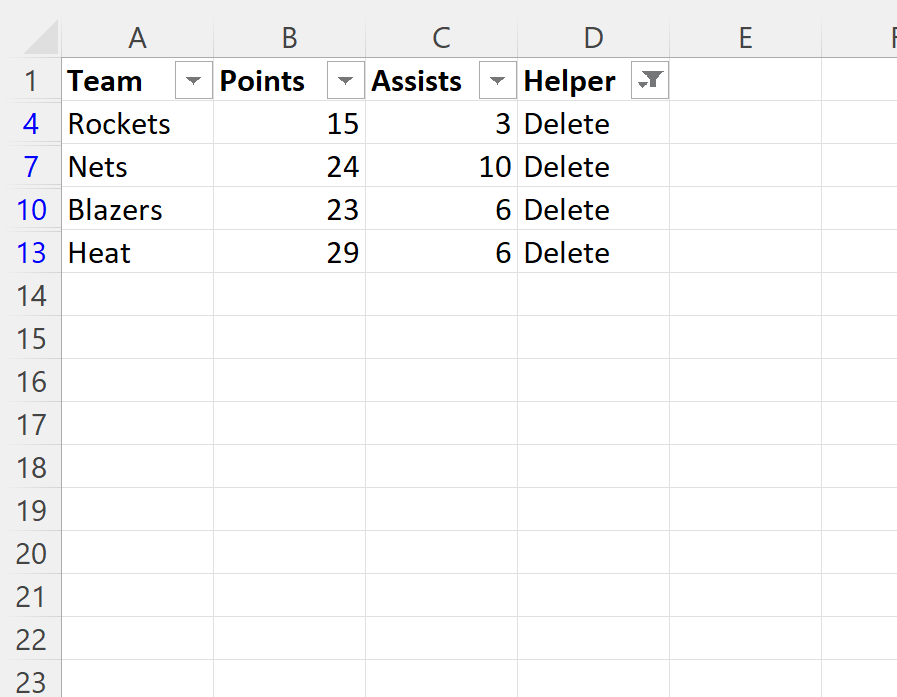Viewport: 897px width, 697px height.
Task: Select column B header
Action: pyautogui.click(x=289, y=38)
